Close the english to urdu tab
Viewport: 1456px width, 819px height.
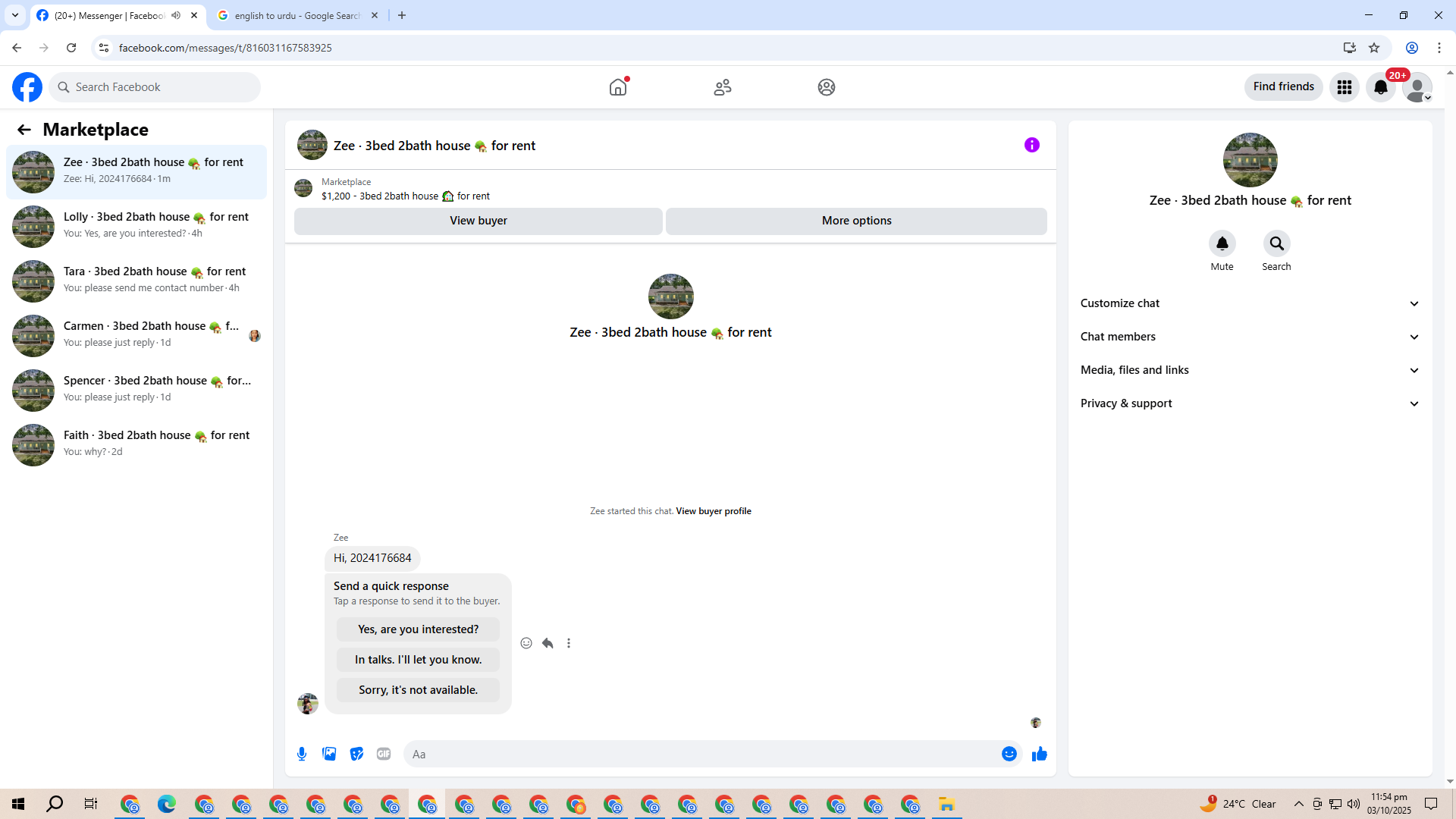tap(375, 15)
